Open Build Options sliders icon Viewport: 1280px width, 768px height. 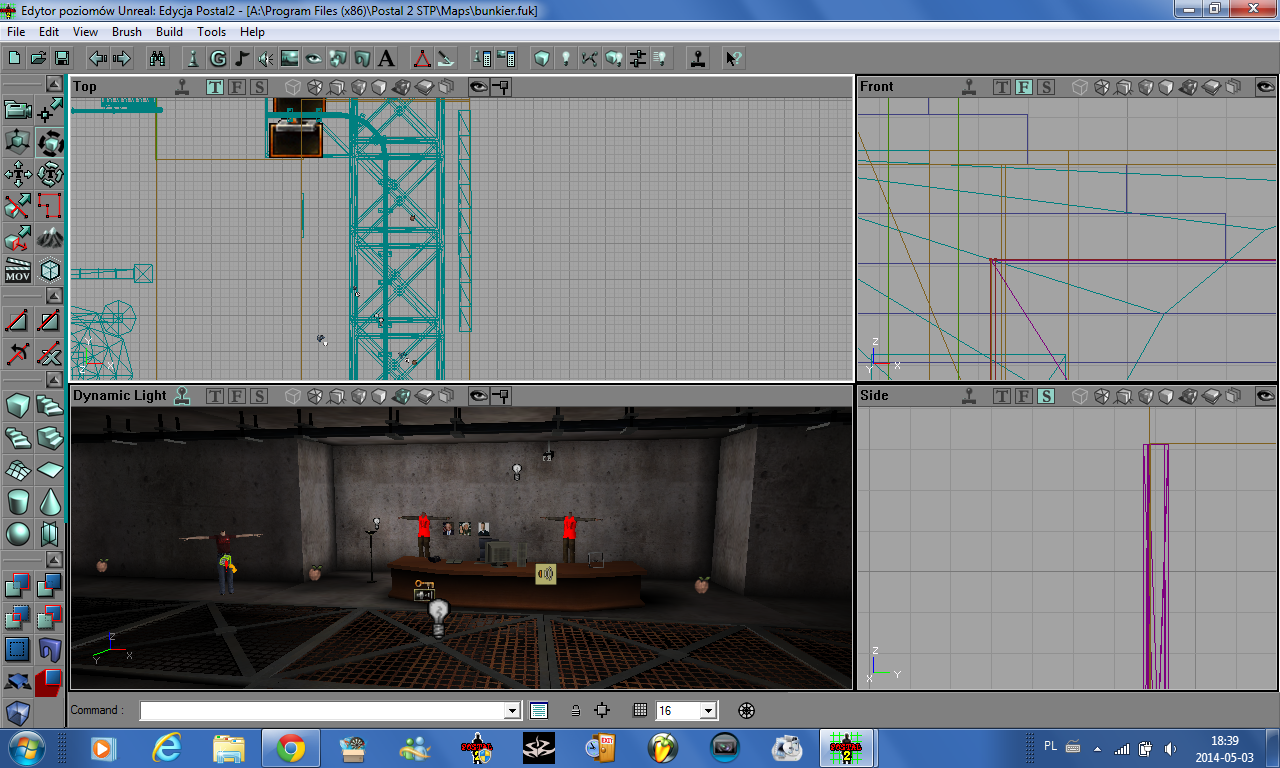[x=638, y=58]
